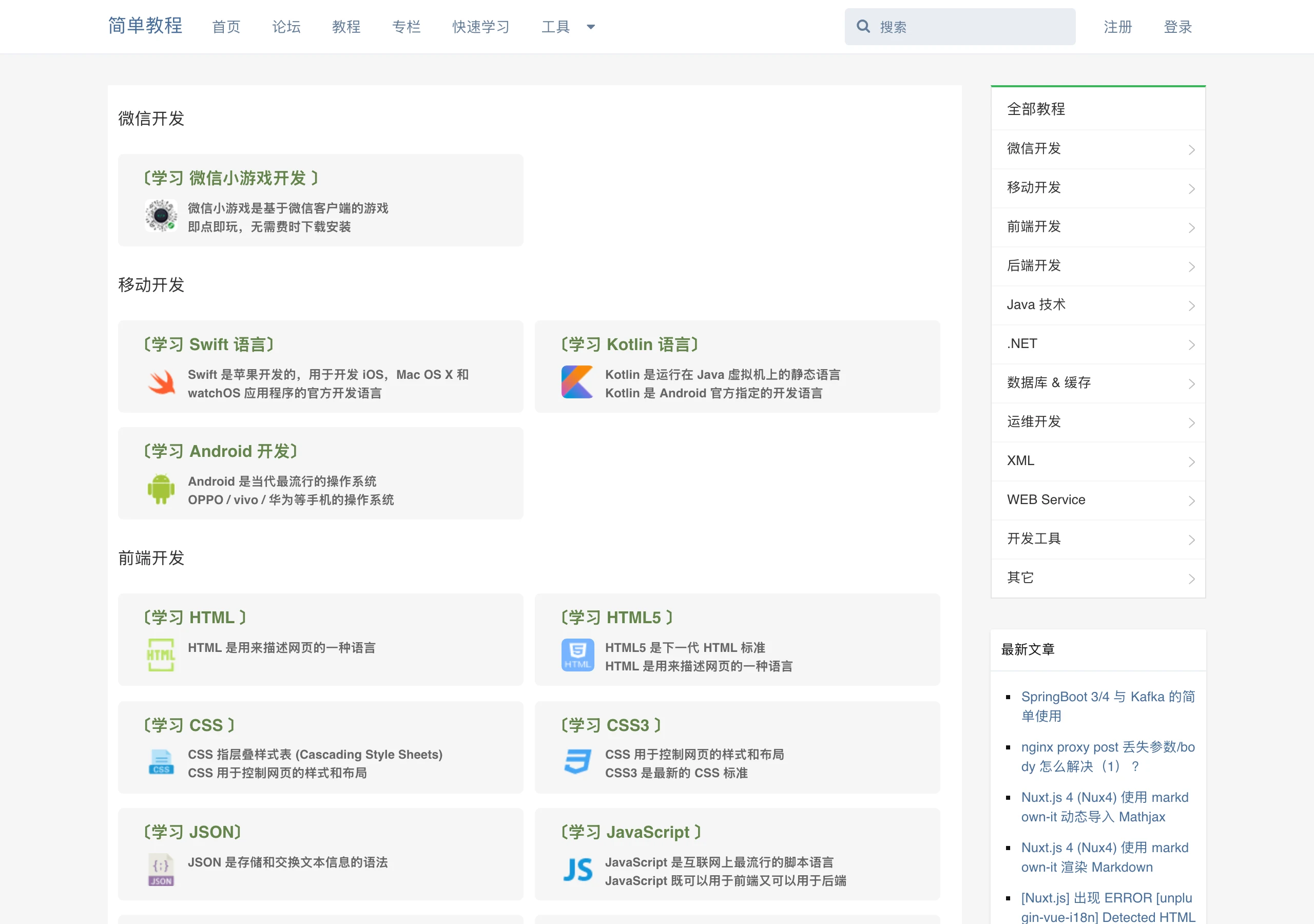This screenshot has width=1314, height=924.
Task: Open the 学习 微信小游戏开发 tutorial title
Action: [x=230, y=178]
